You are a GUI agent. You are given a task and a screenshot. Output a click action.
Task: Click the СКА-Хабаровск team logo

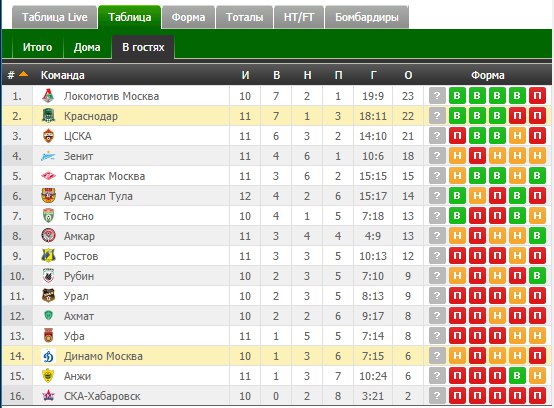[x=48, y=396]
